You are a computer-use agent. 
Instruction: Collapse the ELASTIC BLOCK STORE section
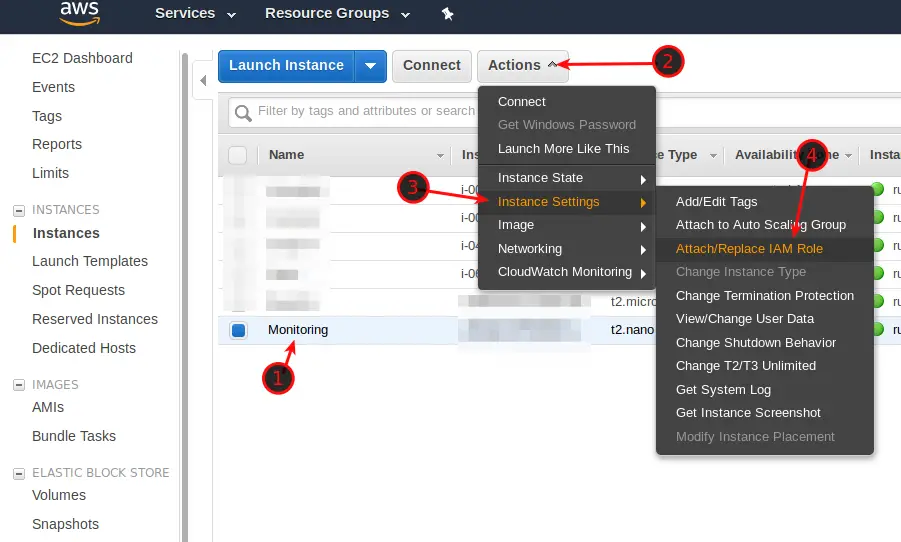coord(19,474)
